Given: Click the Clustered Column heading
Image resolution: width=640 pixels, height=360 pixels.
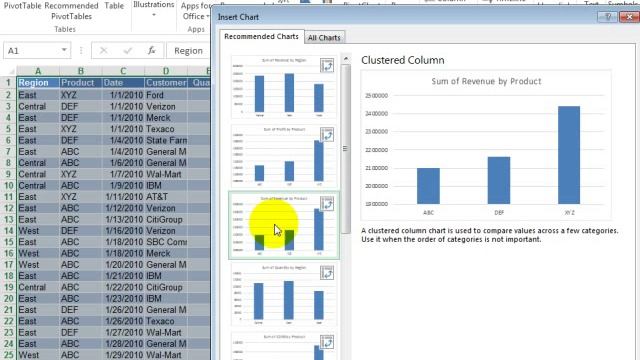Looking at the screenshot, I should pyautogui.click(x=402, y=60).
